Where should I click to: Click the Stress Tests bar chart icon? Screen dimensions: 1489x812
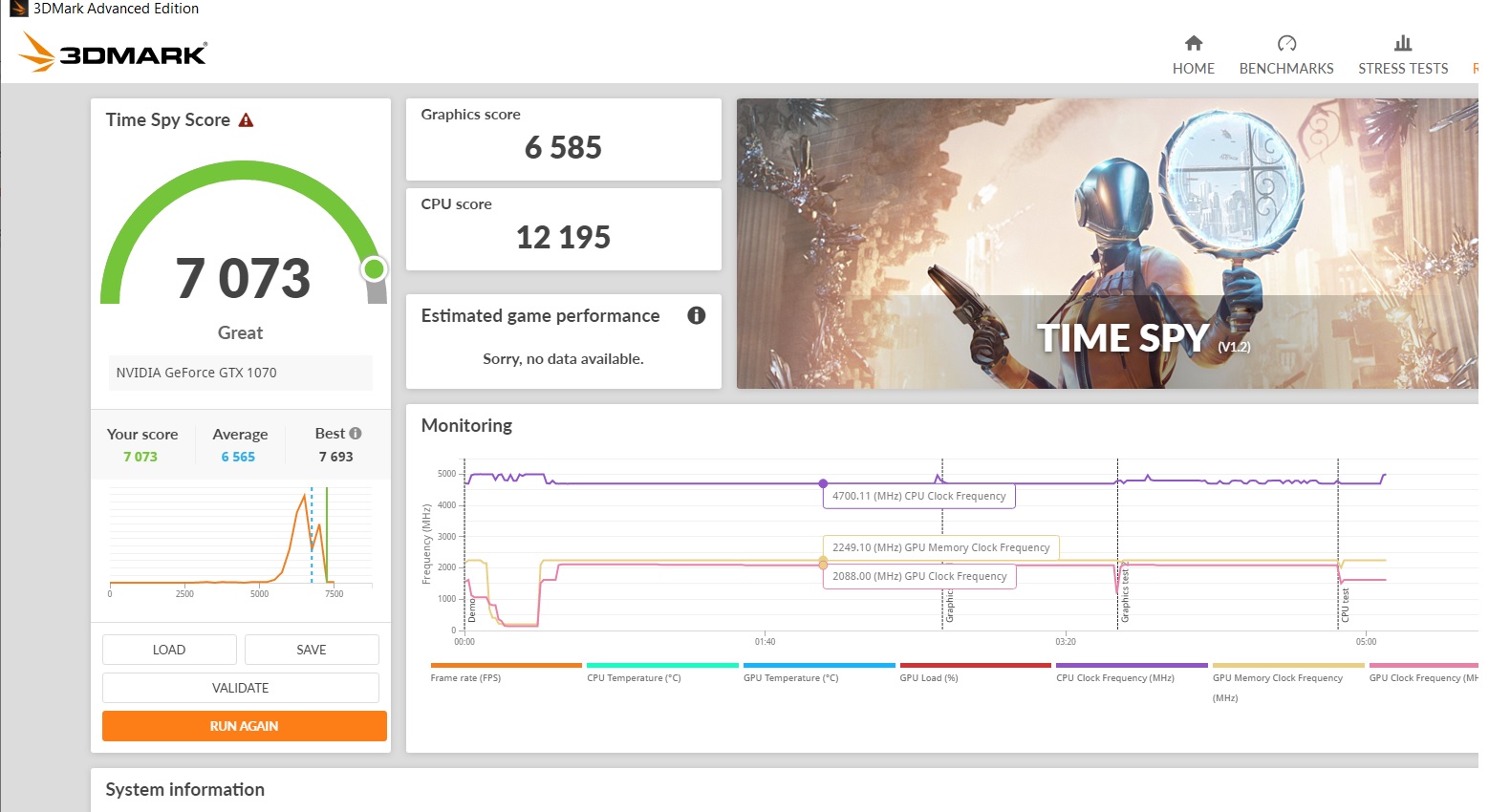coord(1402,43)
